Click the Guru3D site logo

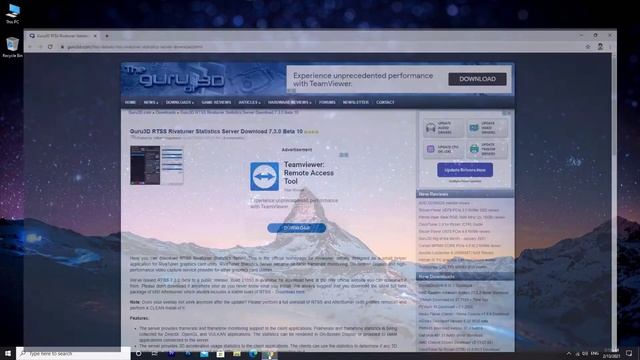175,80
